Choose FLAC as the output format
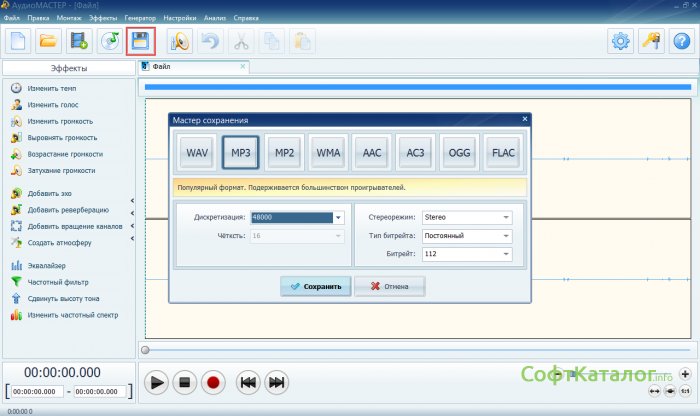 503,153
